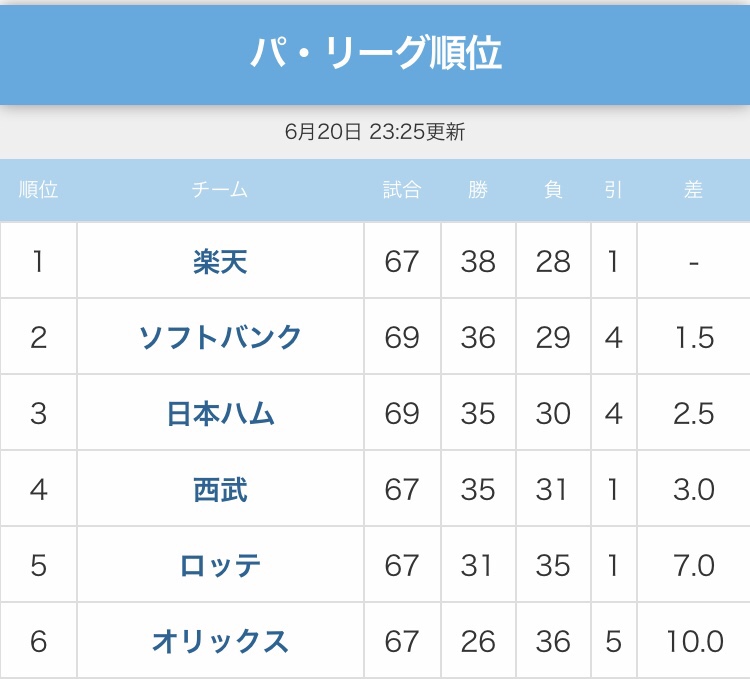The image size is (750, 679).
Task: Click the 38 wins cell for 楽天
Action: click(x=478, y=262)
